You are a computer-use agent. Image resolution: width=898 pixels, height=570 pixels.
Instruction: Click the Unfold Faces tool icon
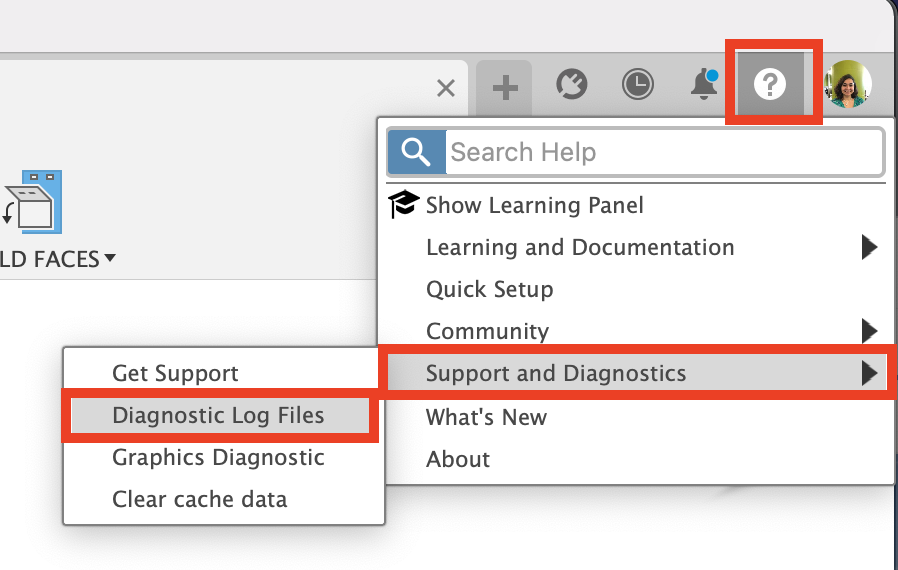tap(34, 202)
